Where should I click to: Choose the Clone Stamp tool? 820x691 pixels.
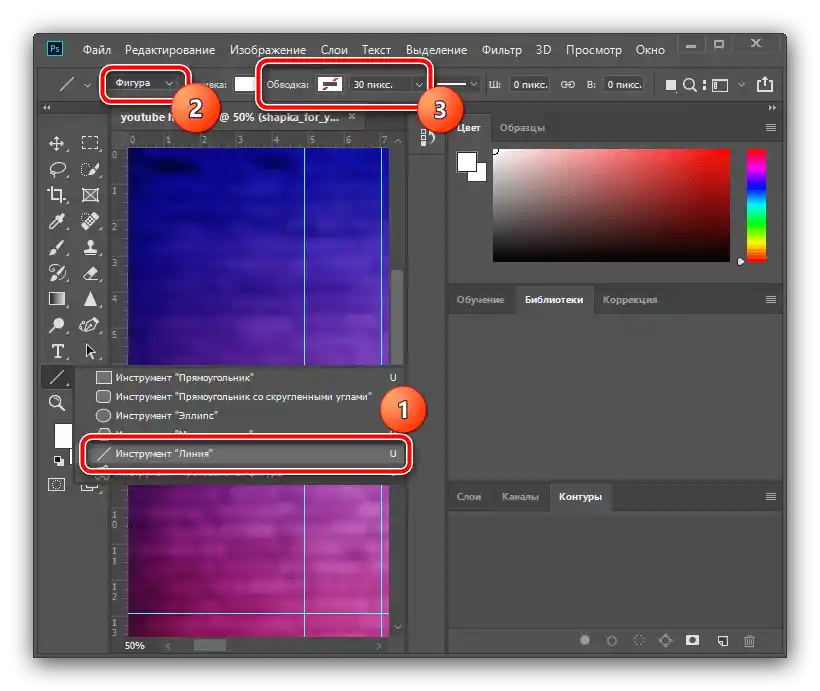tap(90, 247)
